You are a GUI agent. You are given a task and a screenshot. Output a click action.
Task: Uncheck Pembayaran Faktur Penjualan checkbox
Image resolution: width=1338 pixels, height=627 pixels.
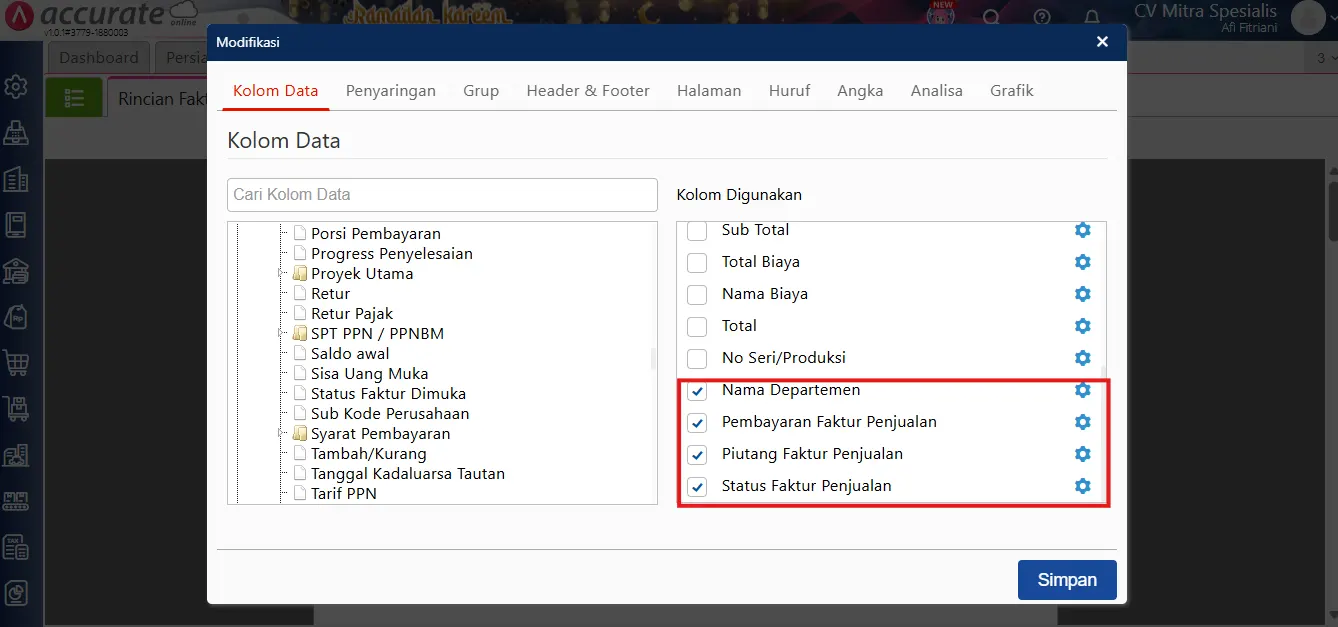[x=697, y=423]
